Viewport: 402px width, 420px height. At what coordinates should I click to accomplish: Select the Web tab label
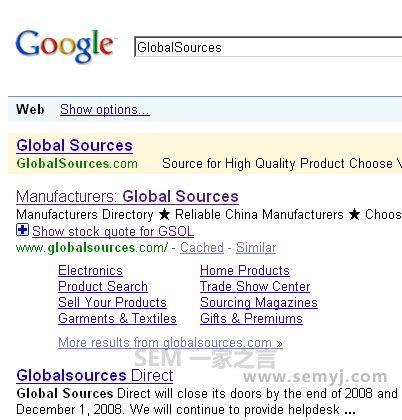point(30,109)
